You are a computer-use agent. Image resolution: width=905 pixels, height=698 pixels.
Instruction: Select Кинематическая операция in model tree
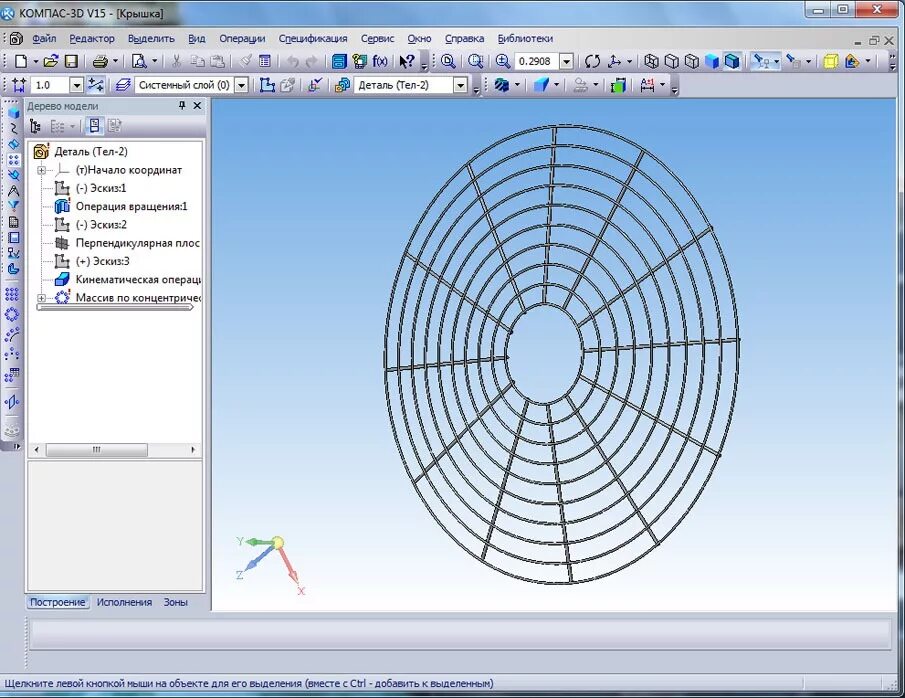tap(138, 280)
